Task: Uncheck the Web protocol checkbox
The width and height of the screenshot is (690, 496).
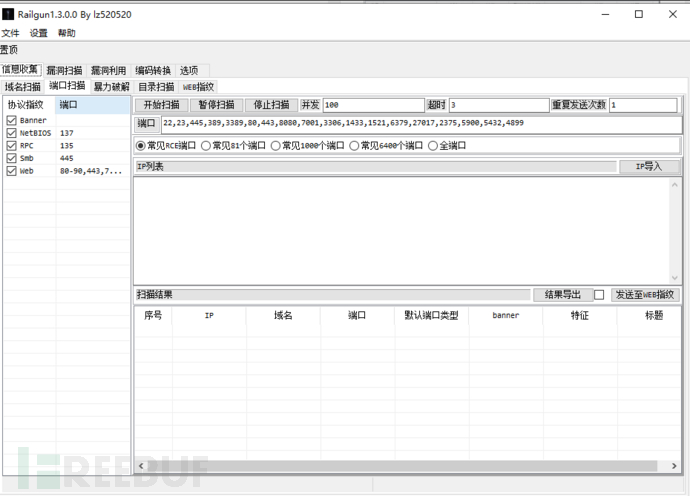Action: 12,171
